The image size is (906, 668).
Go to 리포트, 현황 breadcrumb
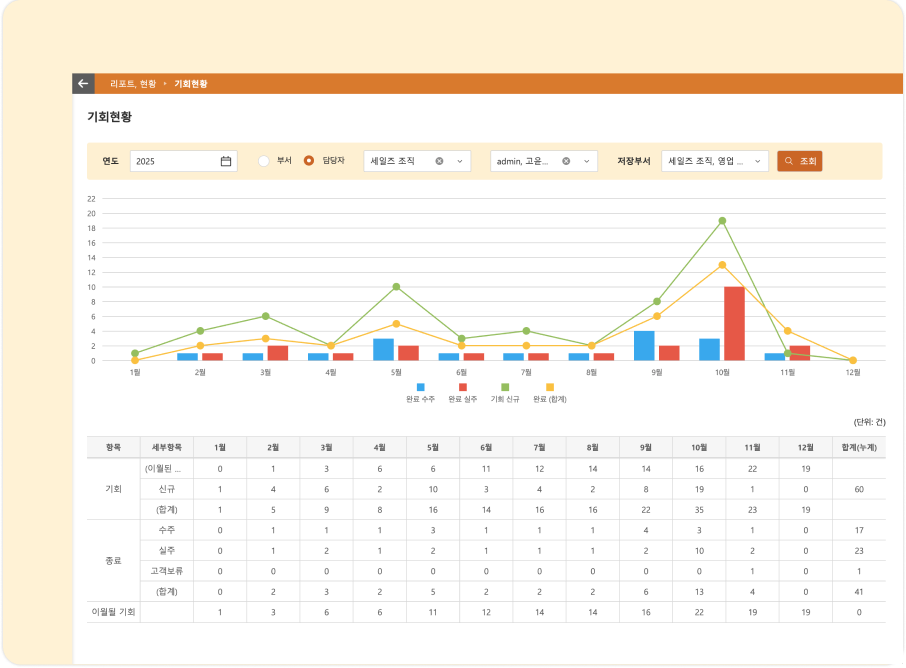[x=133, y=84]
